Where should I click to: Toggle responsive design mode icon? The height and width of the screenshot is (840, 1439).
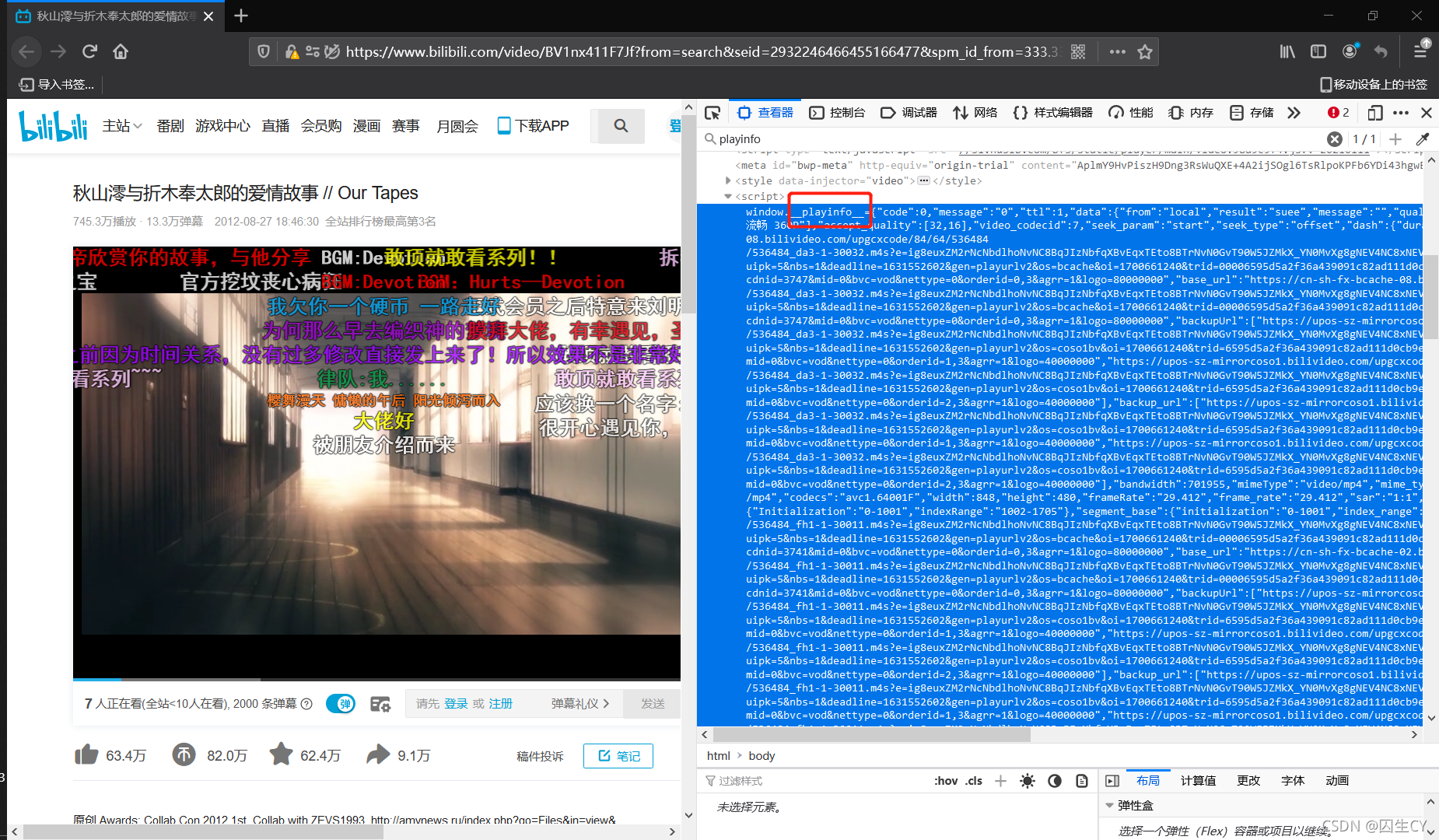(x=1375, y=113)
